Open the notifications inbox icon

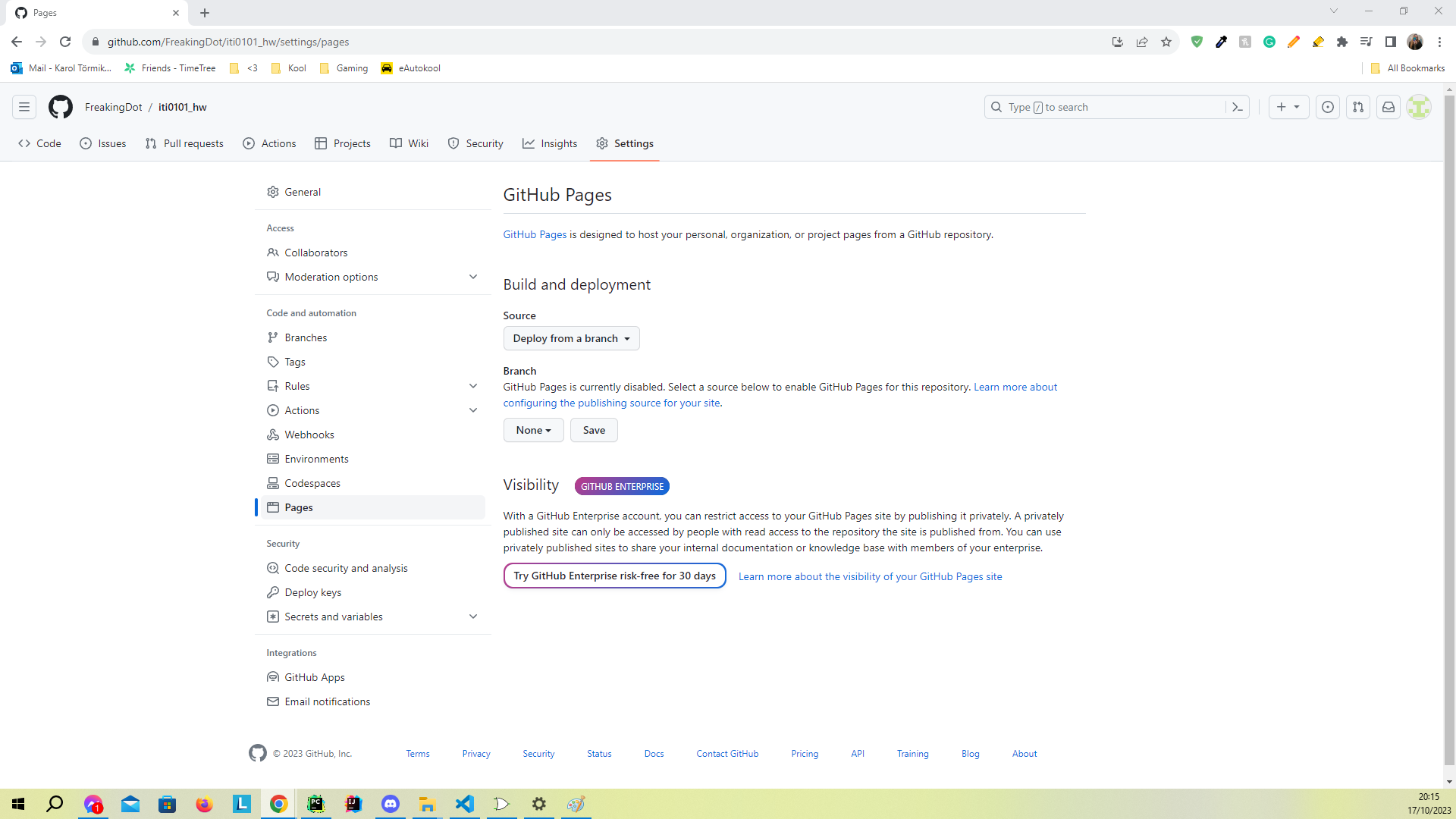(x=1389, y=107)
